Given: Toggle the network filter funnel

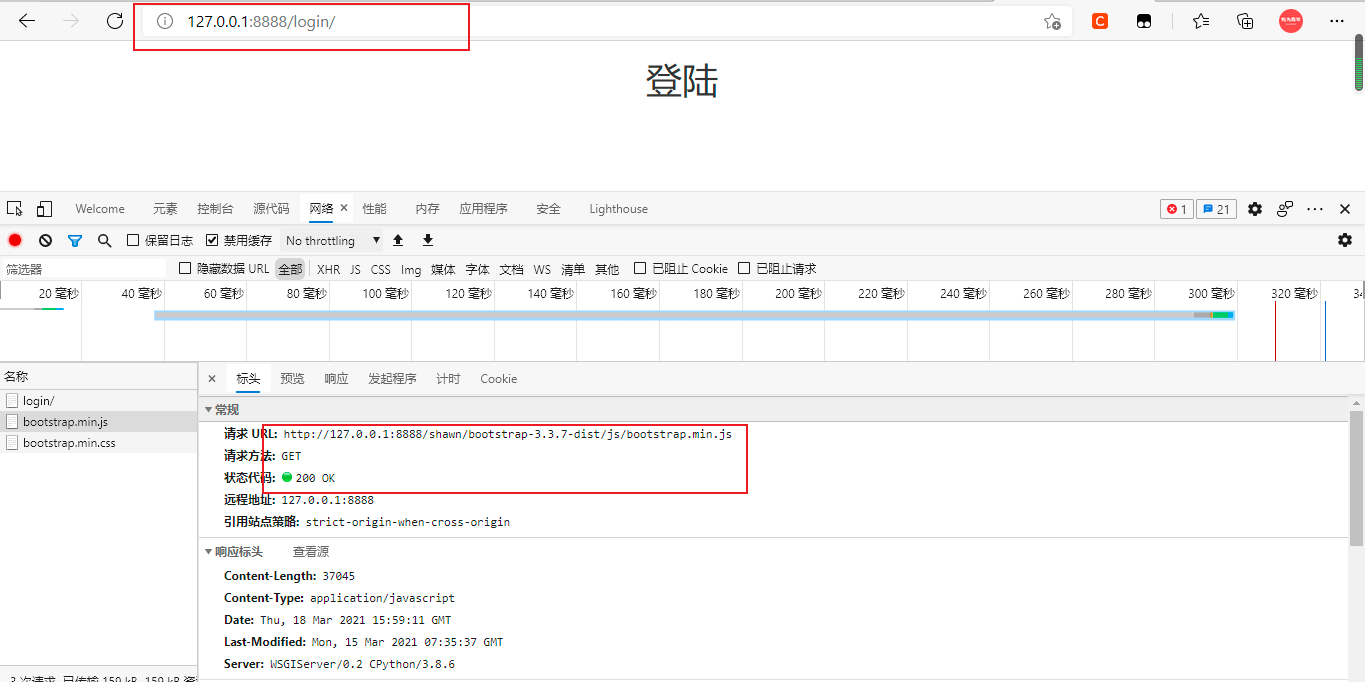Looking at the screenshot, I should 75,240.
